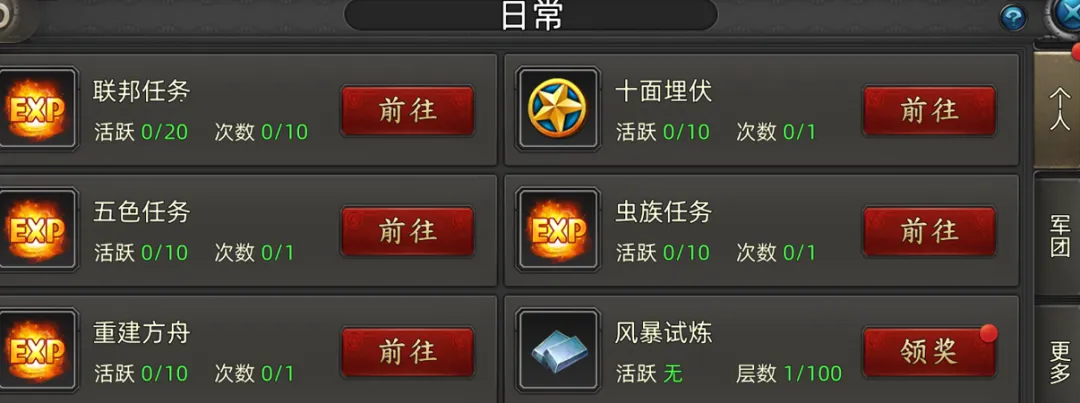The width and height of the screenshot is (1080, 403).
Task: Click the 重建方舟 EXP flame icon
Action: pos(36,351)
